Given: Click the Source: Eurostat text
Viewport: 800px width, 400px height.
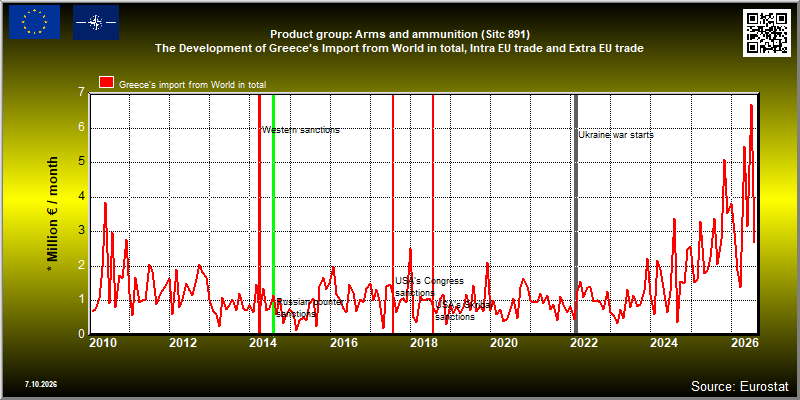Looking at the screenshot, I should coord(740,385).
